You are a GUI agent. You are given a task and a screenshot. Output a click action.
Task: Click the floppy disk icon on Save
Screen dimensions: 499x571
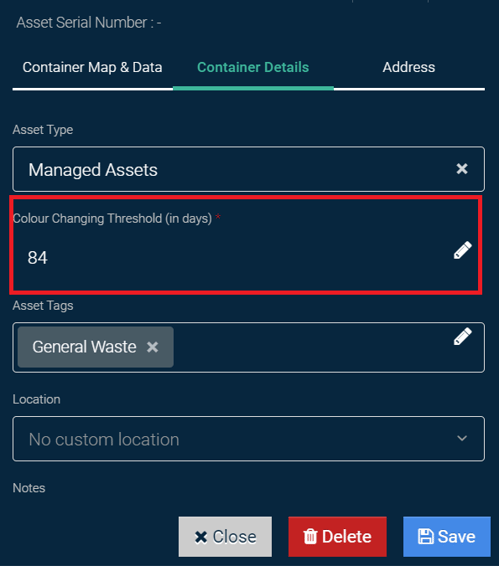[425, 536]
